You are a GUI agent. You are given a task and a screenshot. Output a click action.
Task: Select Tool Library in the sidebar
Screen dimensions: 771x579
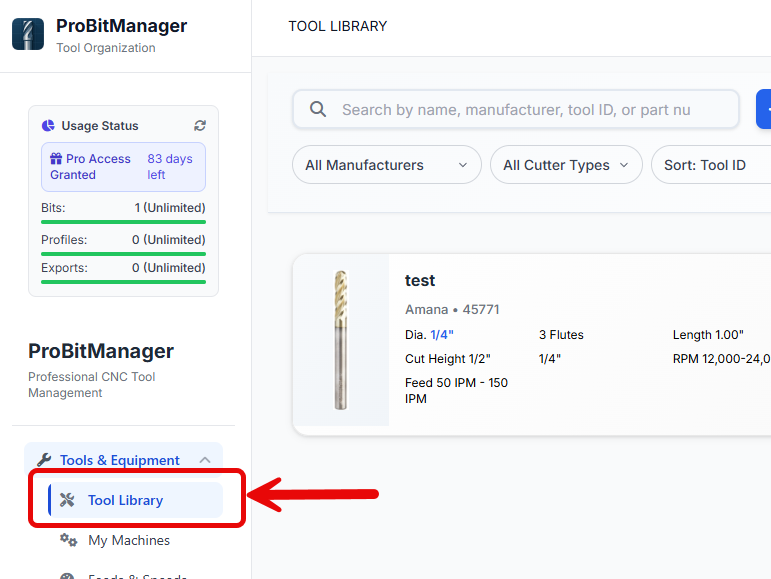tap(136, 500)
